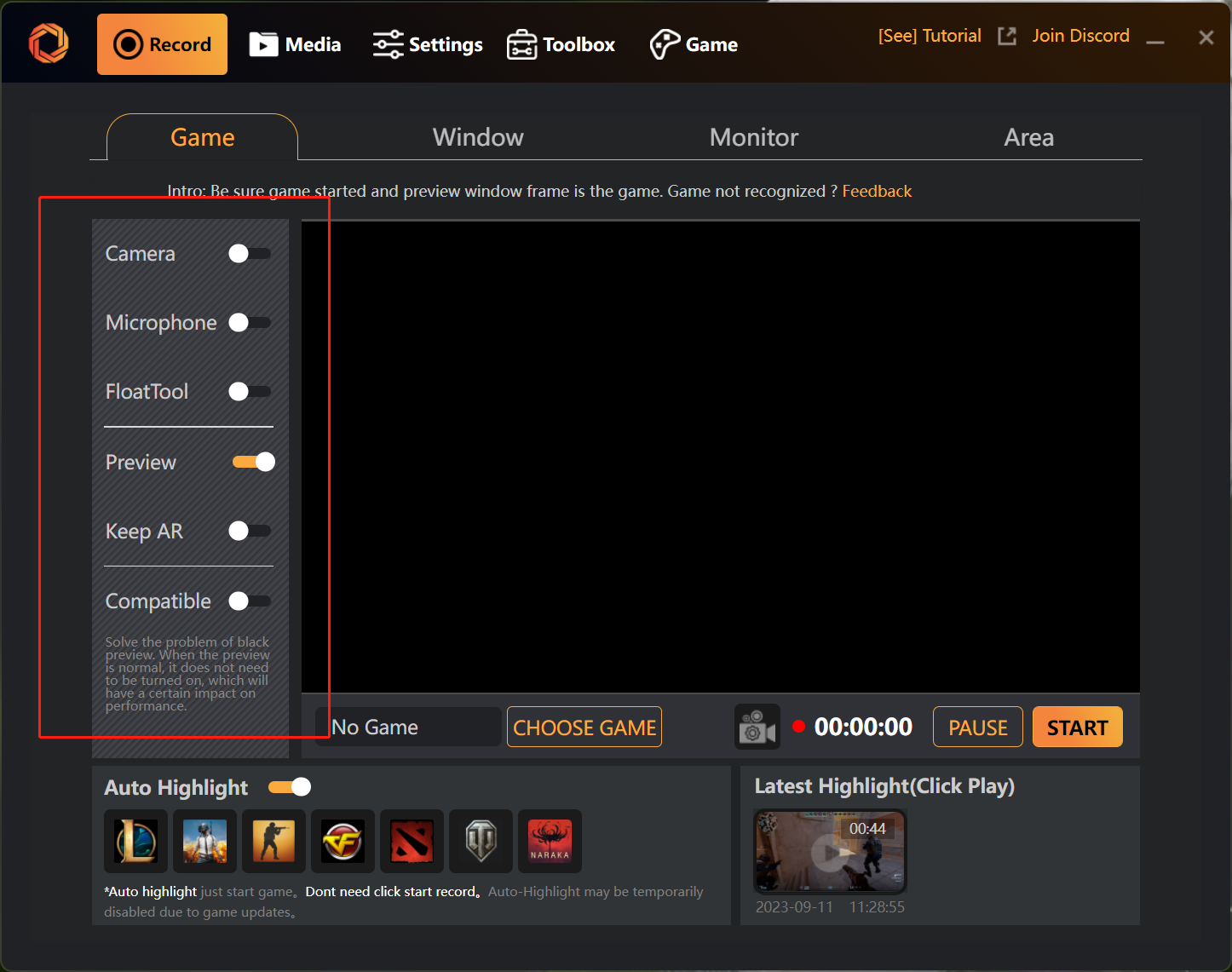Enable the Camera toggle
1232x972 pixels.
(250, 254)
